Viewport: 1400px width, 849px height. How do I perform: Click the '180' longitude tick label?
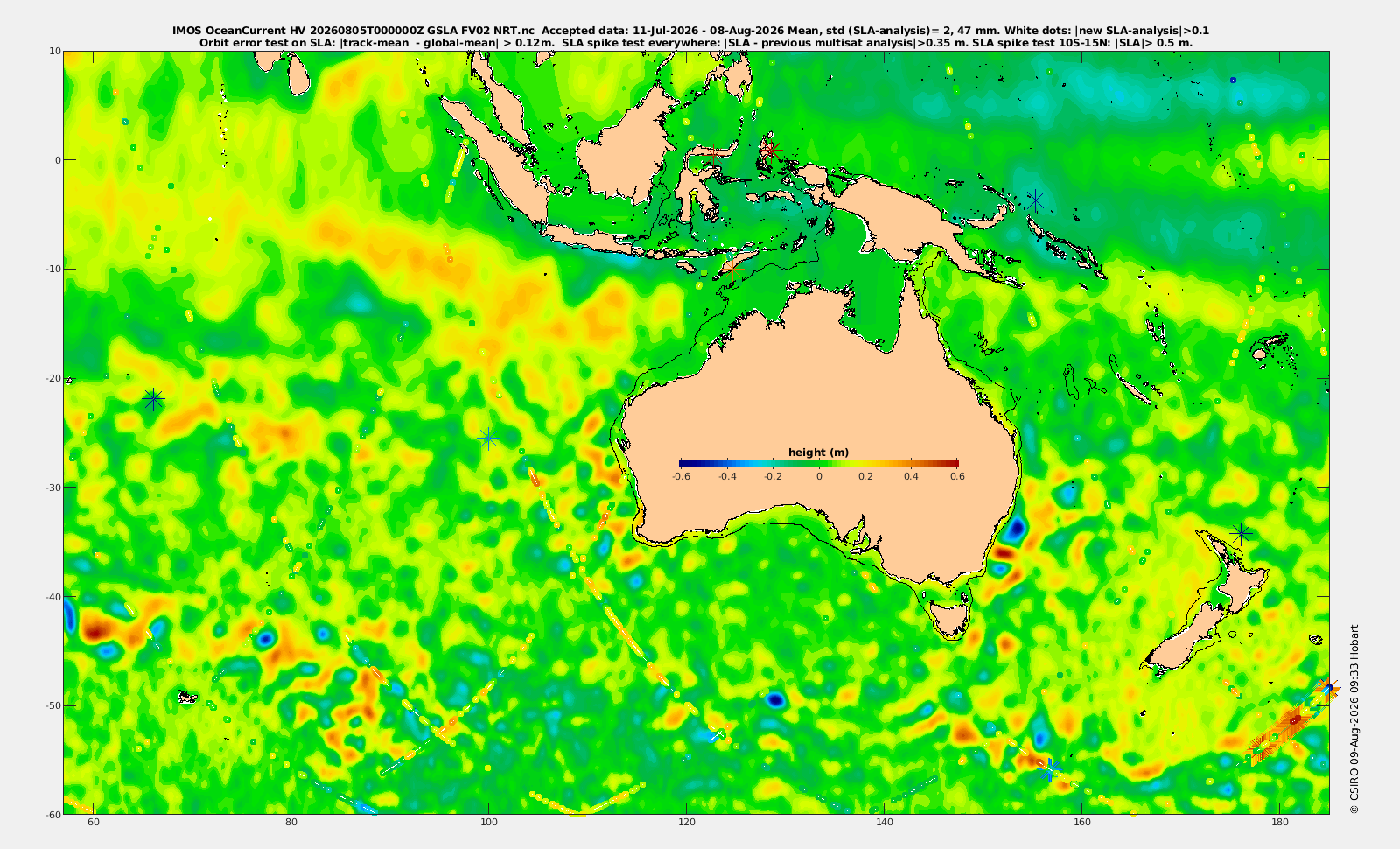1280,823
